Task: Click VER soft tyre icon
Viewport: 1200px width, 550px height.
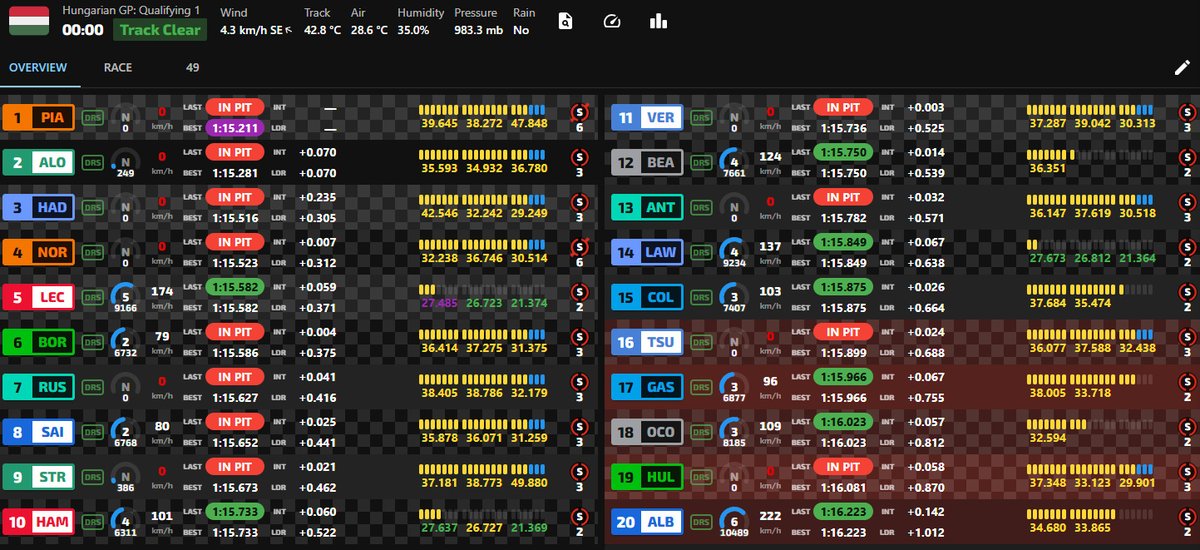Action: [x=1186, y=111]
